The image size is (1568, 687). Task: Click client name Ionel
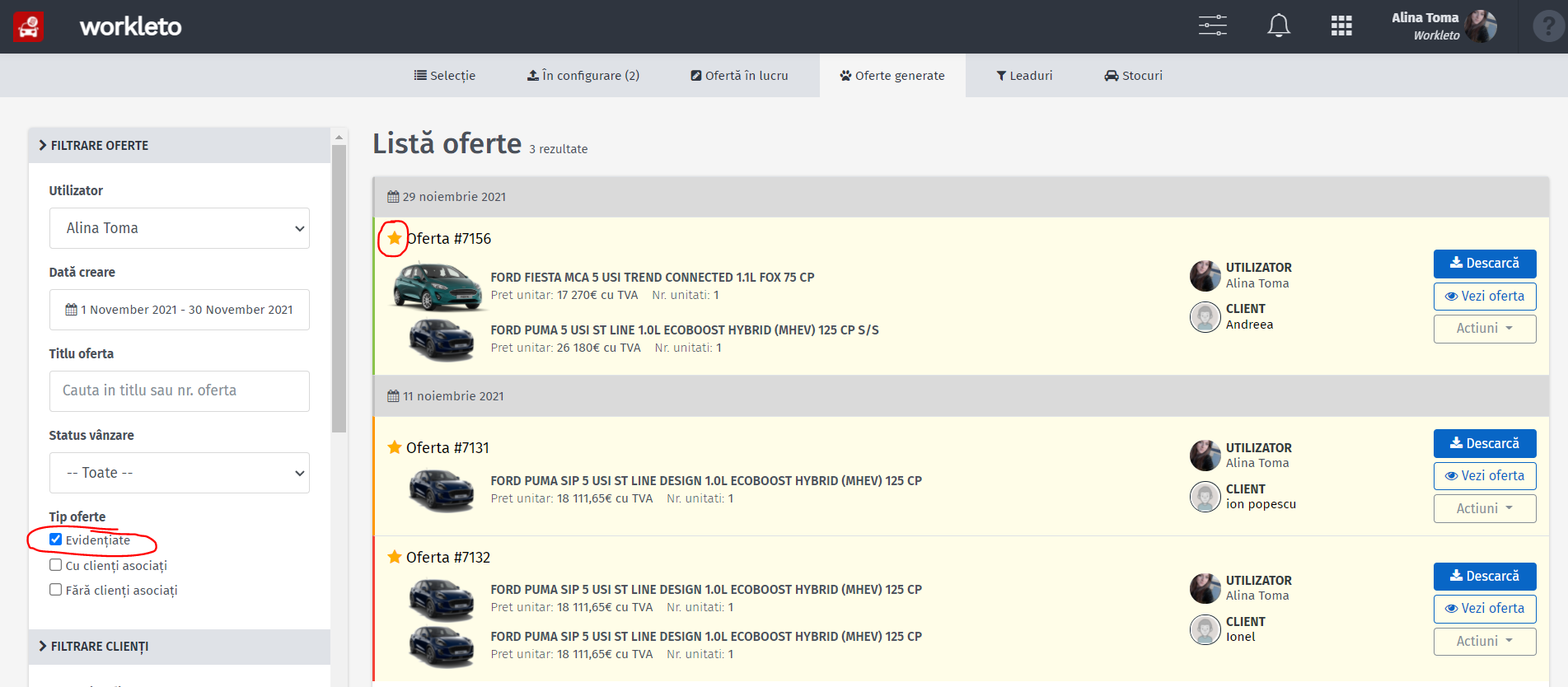1241,637
